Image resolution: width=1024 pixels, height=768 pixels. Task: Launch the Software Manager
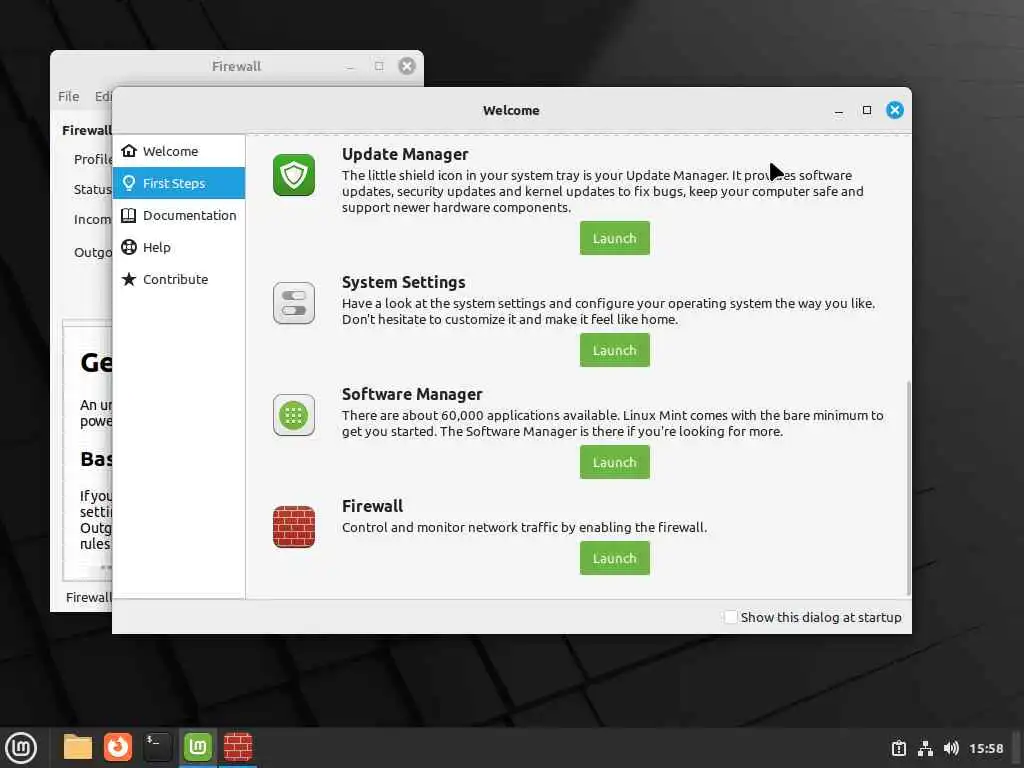615,462
